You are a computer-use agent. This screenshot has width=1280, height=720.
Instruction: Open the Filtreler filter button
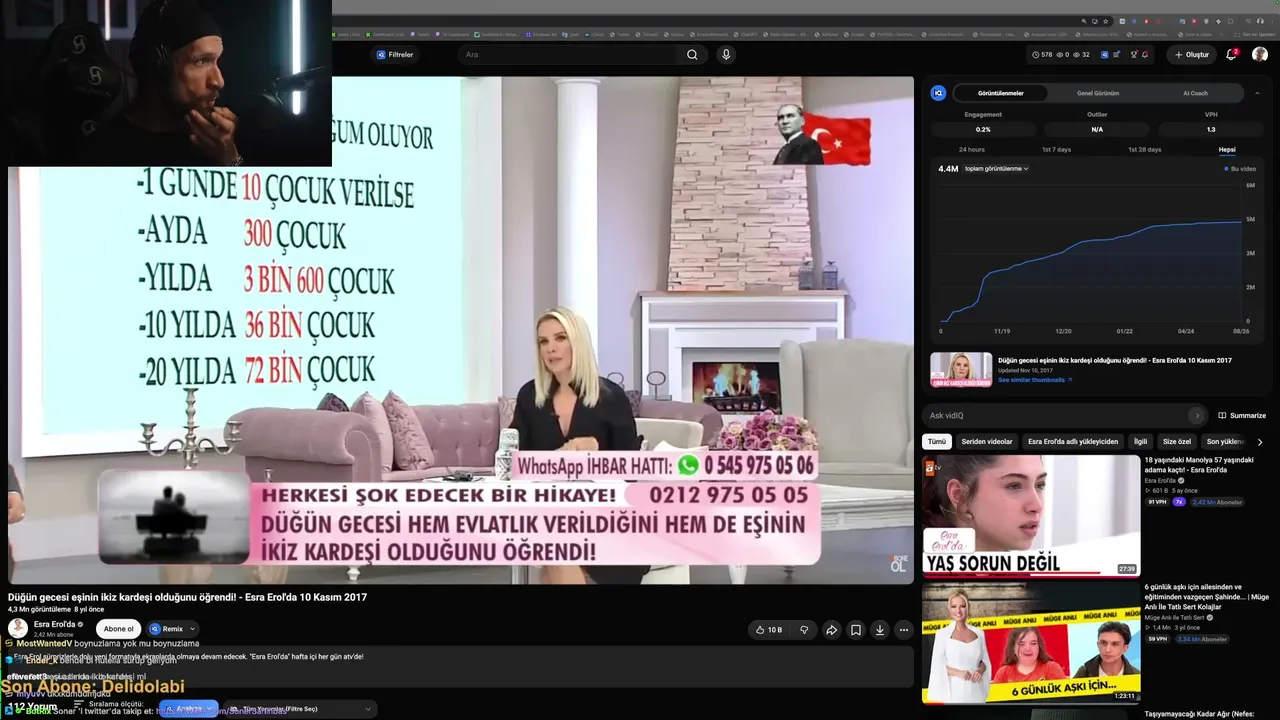pos(395,55)
